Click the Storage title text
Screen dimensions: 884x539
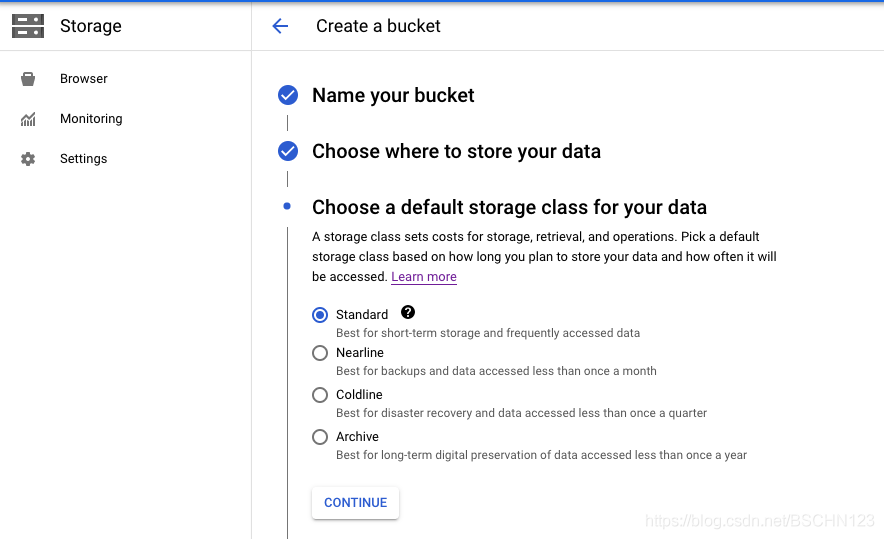click(x=91, y=26)
